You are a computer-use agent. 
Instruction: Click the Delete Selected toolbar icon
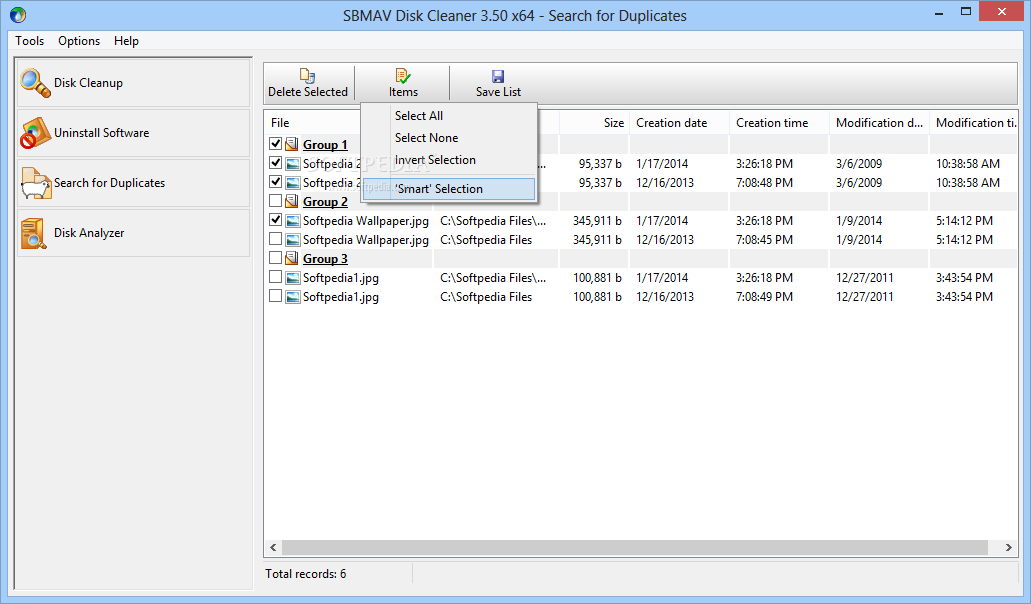307,76
